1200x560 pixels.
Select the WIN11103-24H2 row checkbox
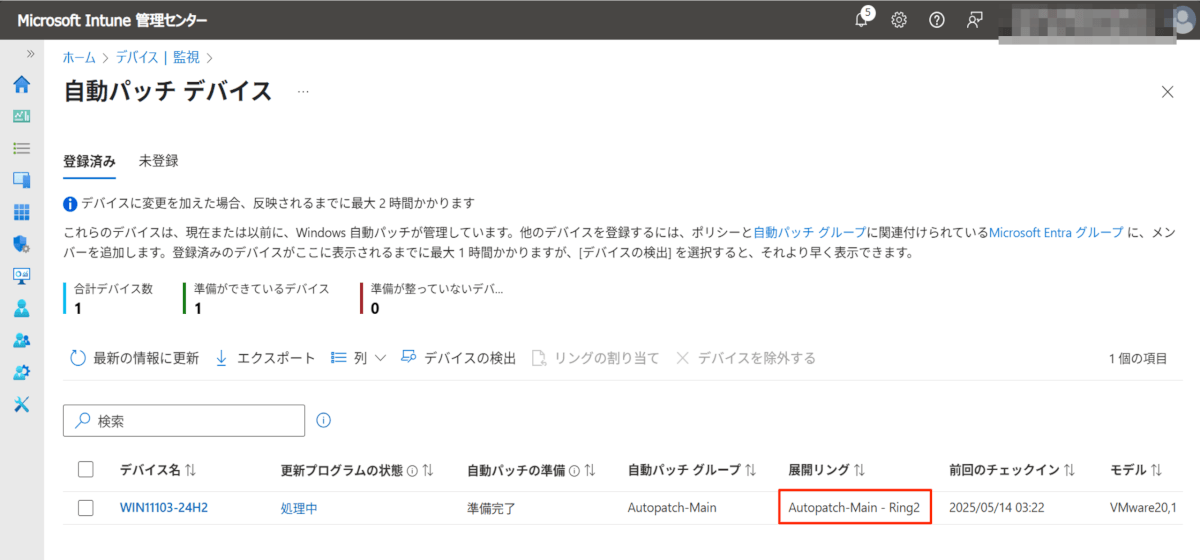click(86, 508)
